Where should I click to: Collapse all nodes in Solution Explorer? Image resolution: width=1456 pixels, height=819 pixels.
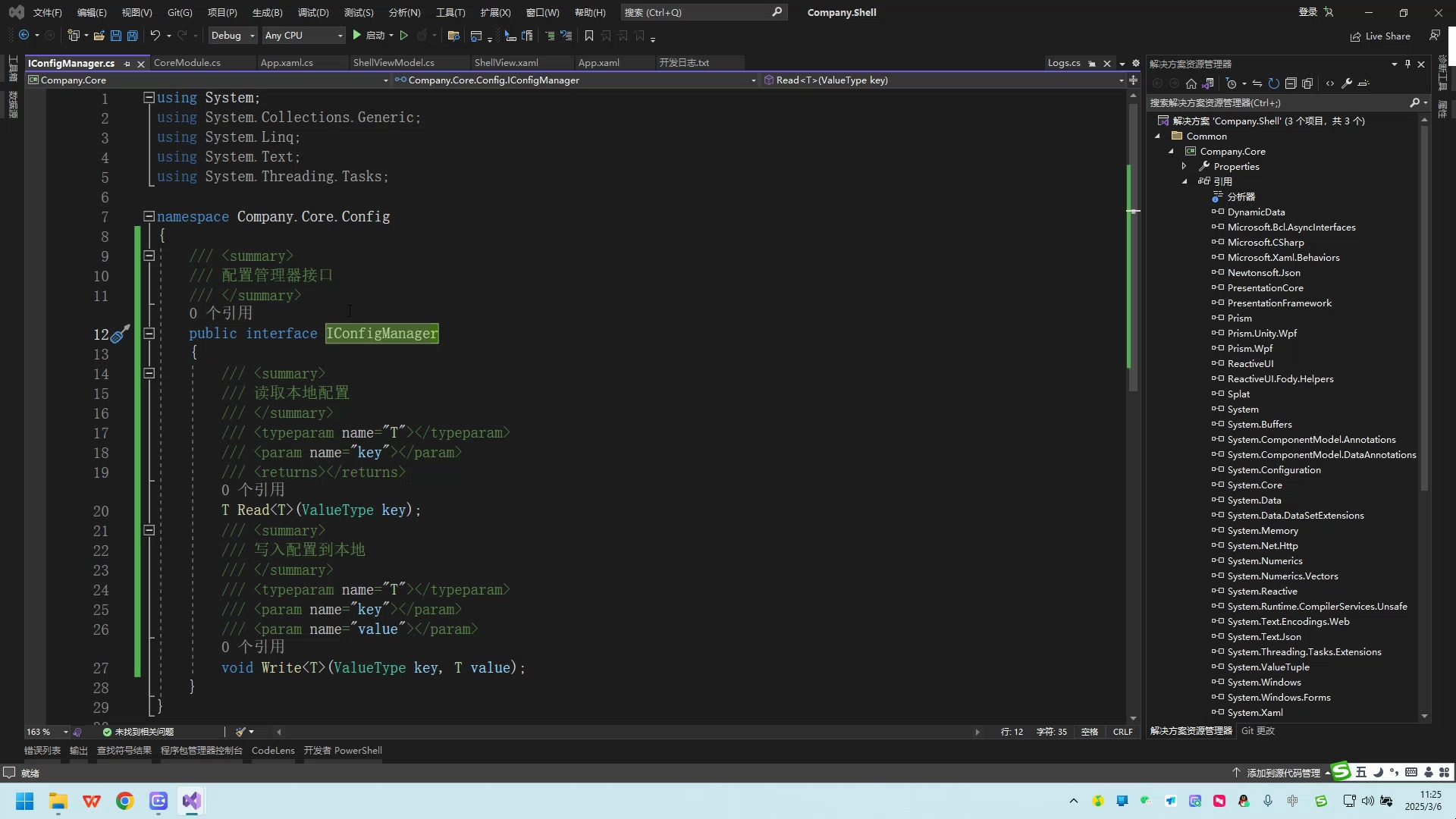pos(1290,83)
